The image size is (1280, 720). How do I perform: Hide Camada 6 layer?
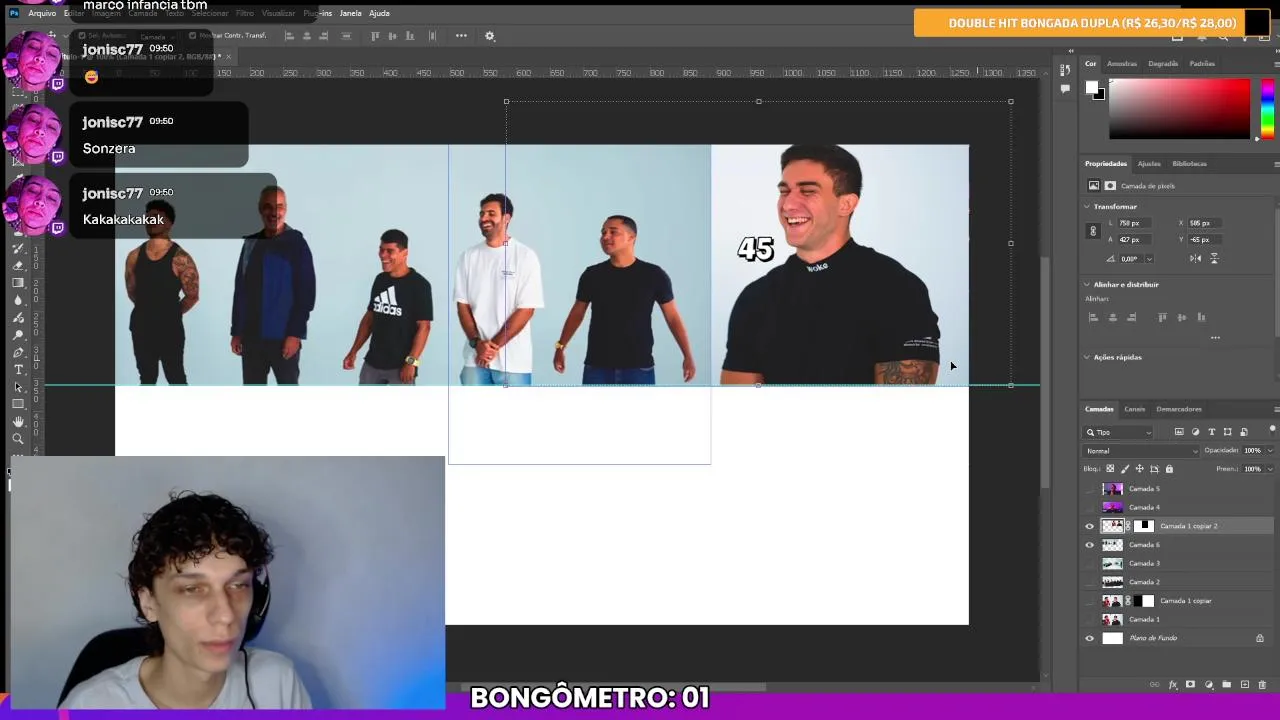coord(1090,545)
